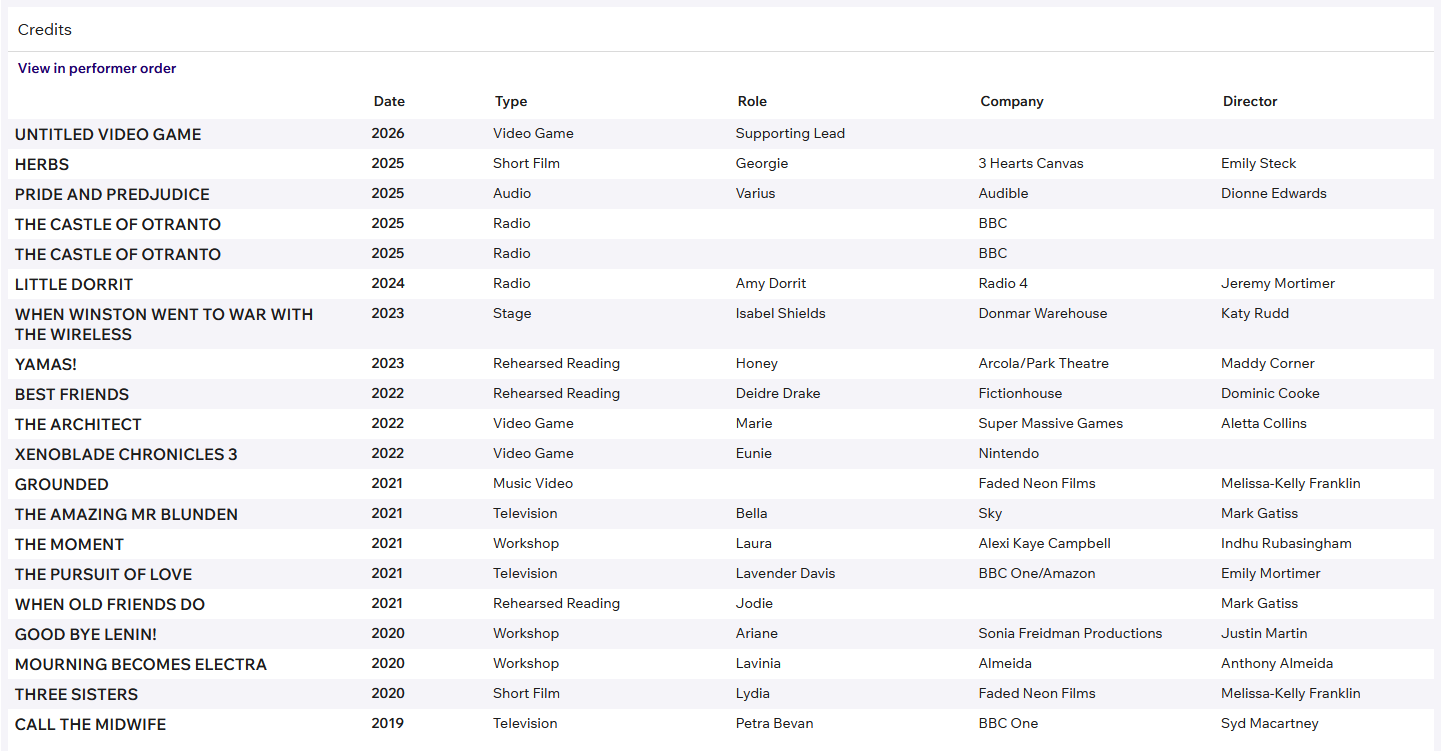This screenshot has width=1444, height=751.
Task: Click the Nintendo company cell
Action: pyautogui.click(x=1009, y=453)
